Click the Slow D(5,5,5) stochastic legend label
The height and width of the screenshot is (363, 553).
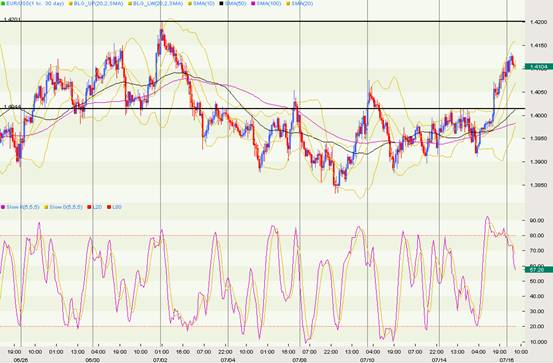tap(66, 207)
